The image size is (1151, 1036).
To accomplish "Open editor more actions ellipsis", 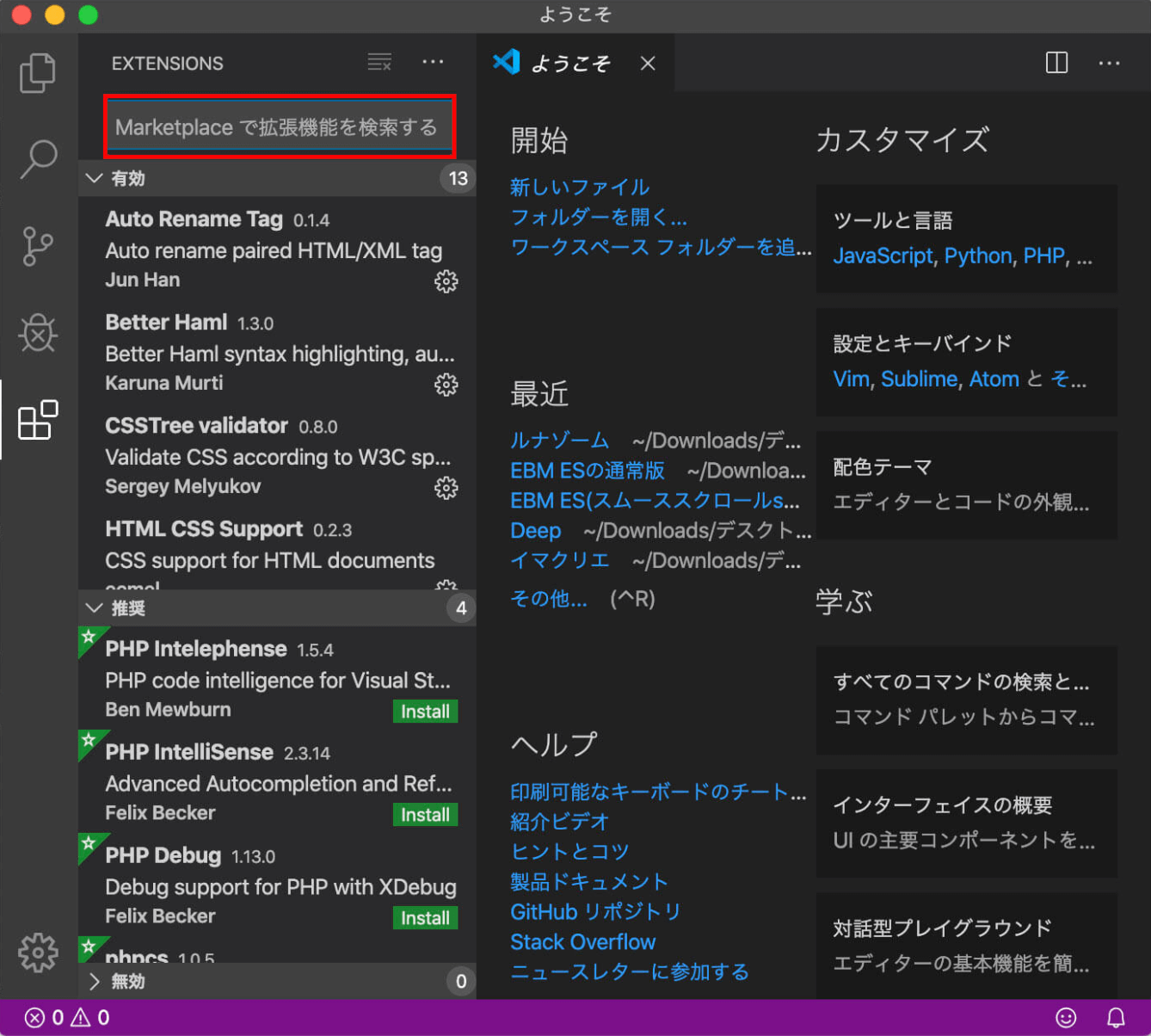I will pyautogui.click(x=1109, y=63).
